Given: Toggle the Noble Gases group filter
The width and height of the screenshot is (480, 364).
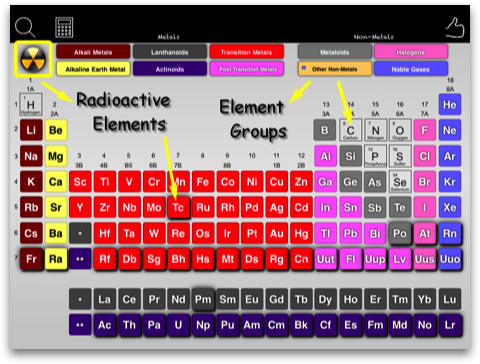Looking at the screenshot, I should pos(411,69).
